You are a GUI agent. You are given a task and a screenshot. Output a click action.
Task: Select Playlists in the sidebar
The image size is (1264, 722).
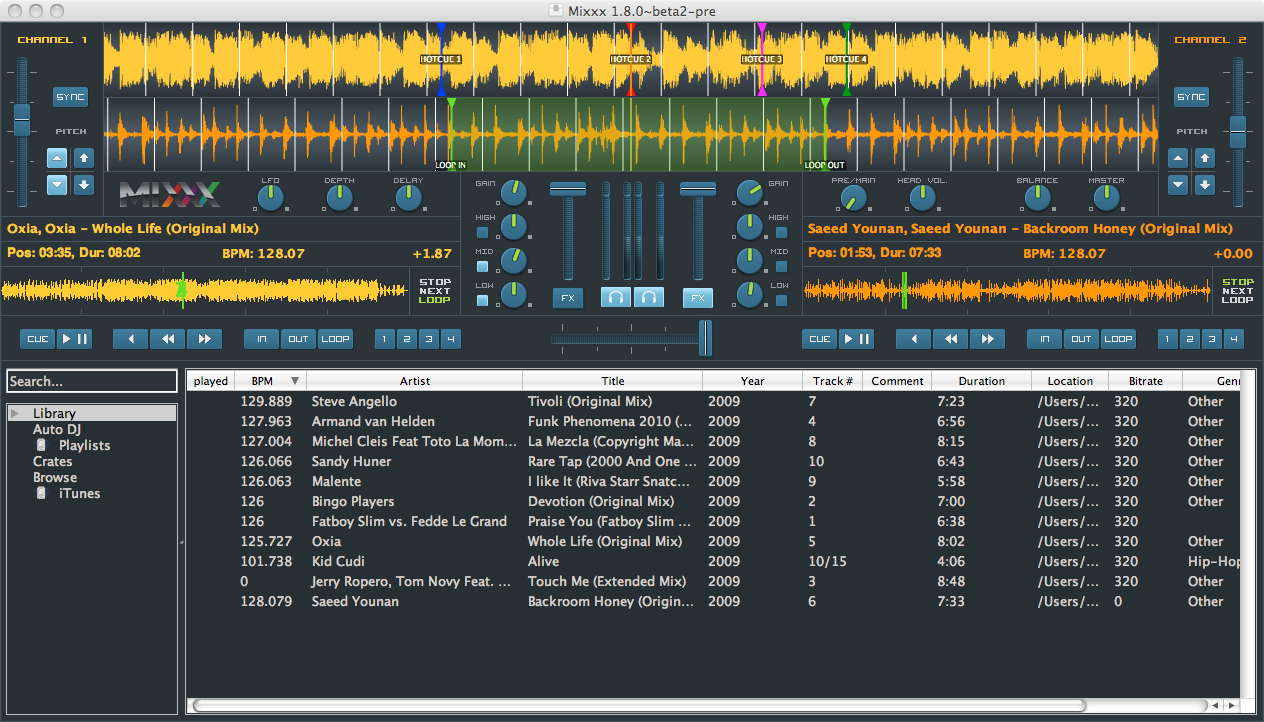tap(84, 445)
